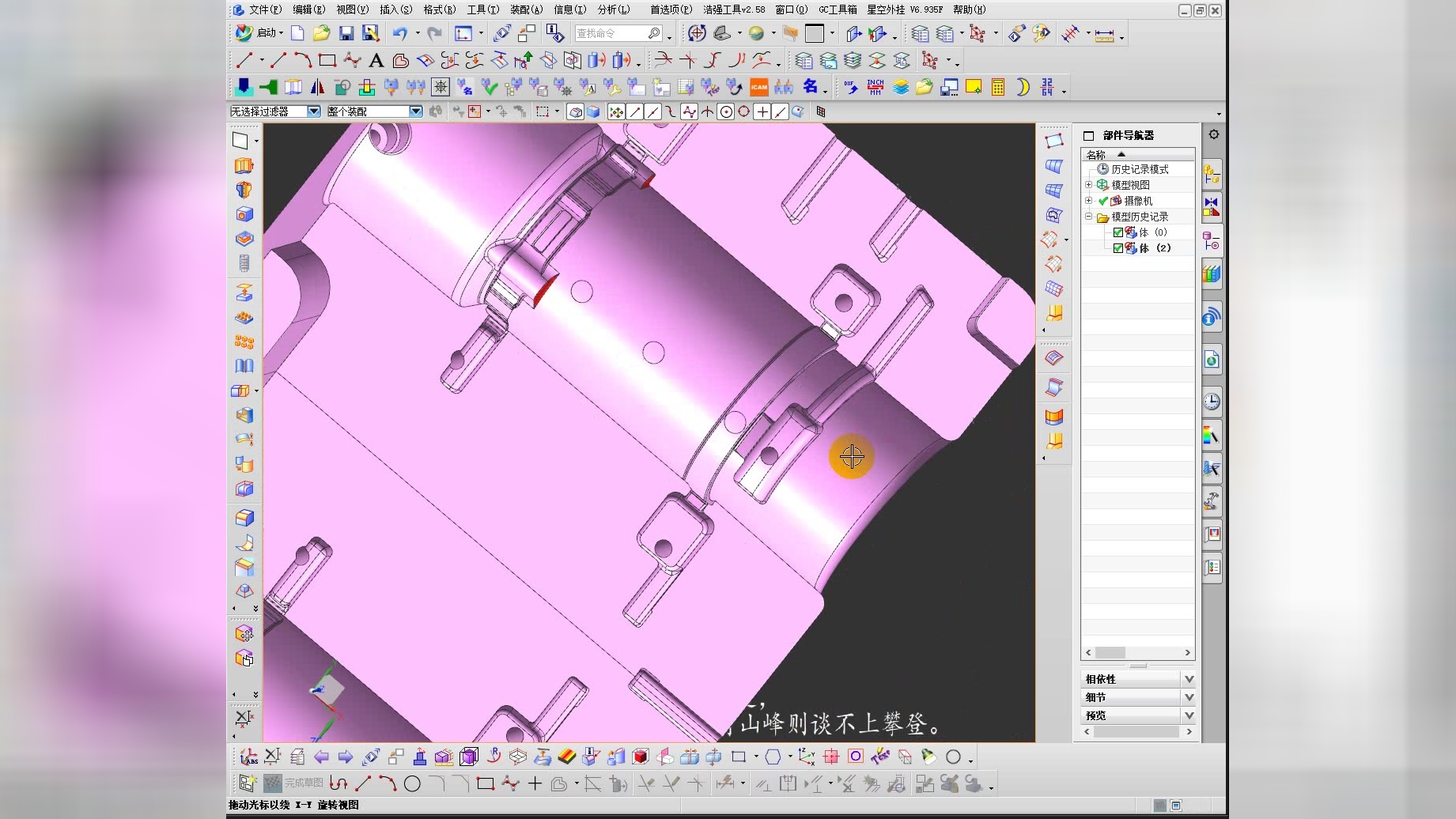The height and width of the screenshot is (819, 1456).
Task: Select the sketch Circle tool in bottom row
Action: [412, 784]
